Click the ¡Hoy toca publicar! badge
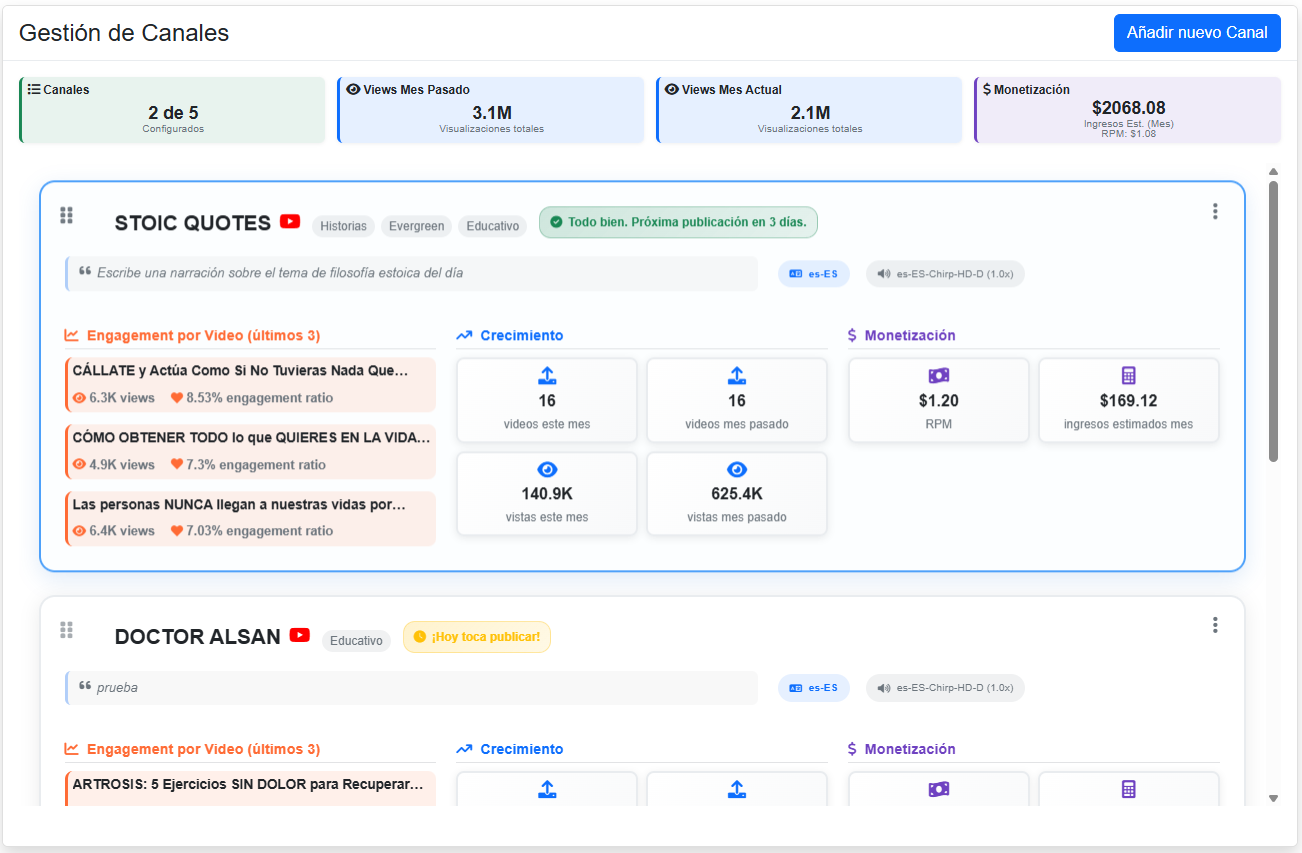1302x853 pixels. 477,637
